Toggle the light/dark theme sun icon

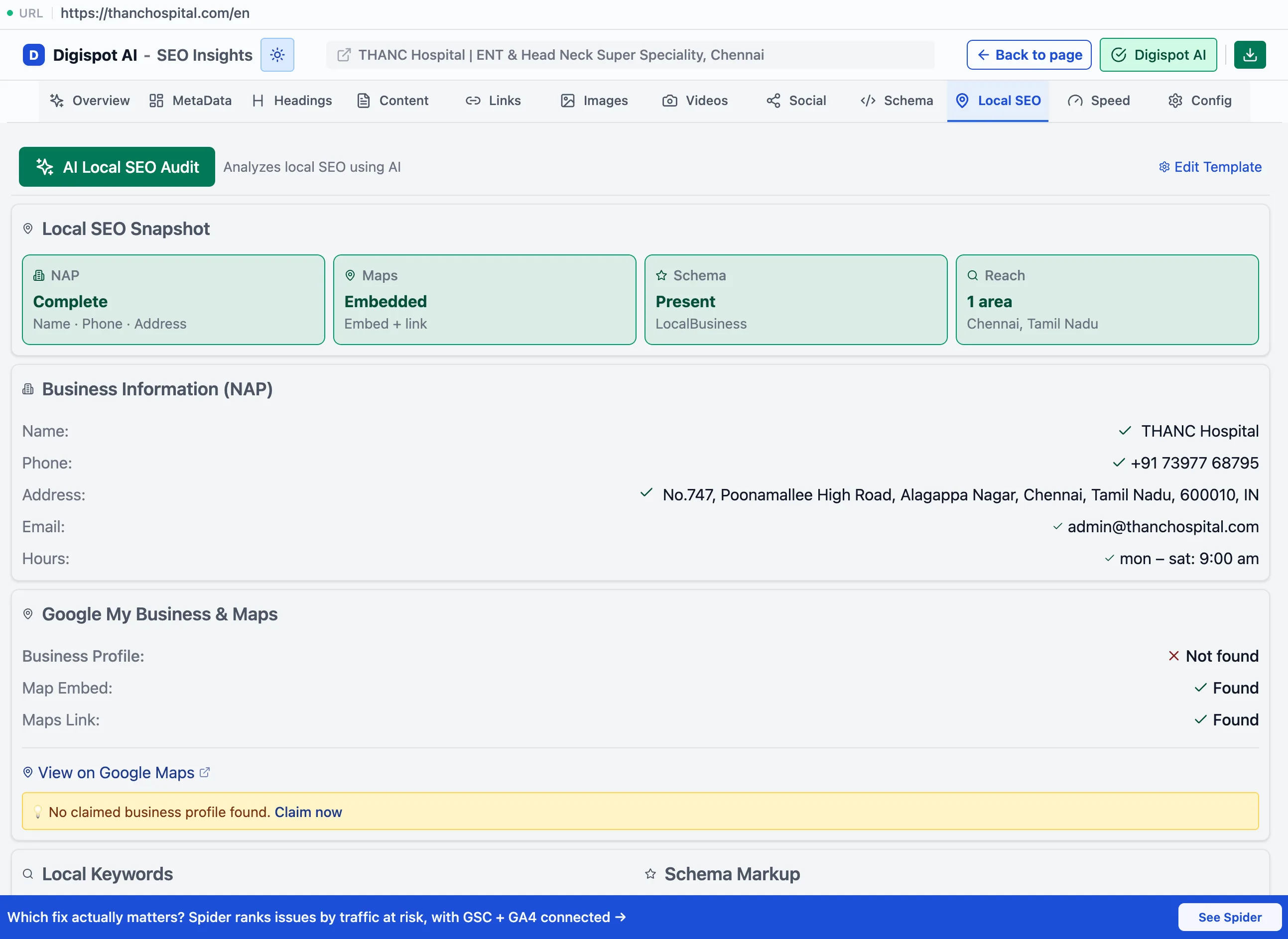click(x=277, y=55)
